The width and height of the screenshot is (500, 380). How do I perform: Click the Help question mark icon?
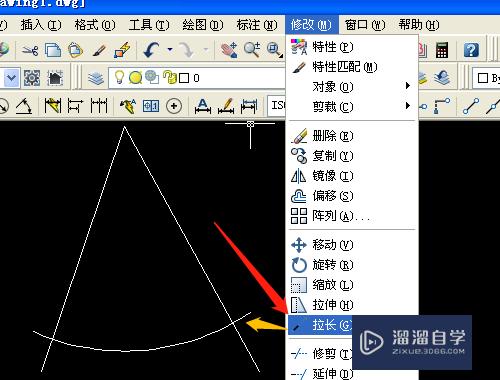[471, 50]
